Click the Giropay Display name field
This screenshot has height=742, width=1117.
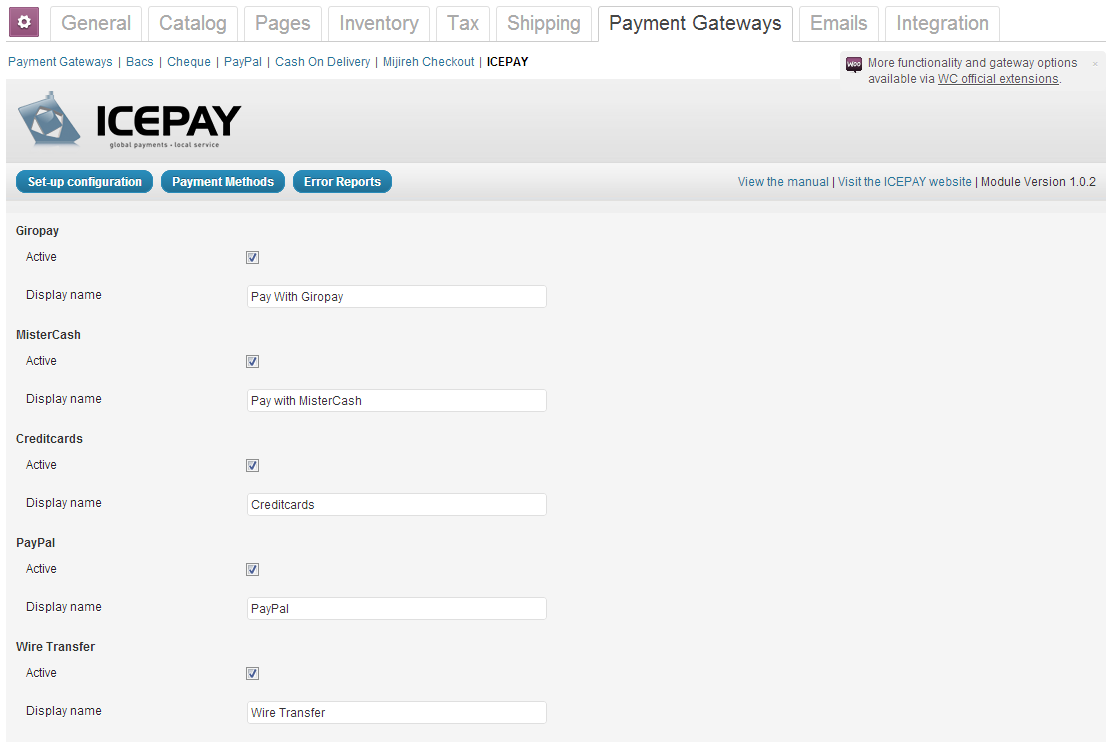pos(397,296)
